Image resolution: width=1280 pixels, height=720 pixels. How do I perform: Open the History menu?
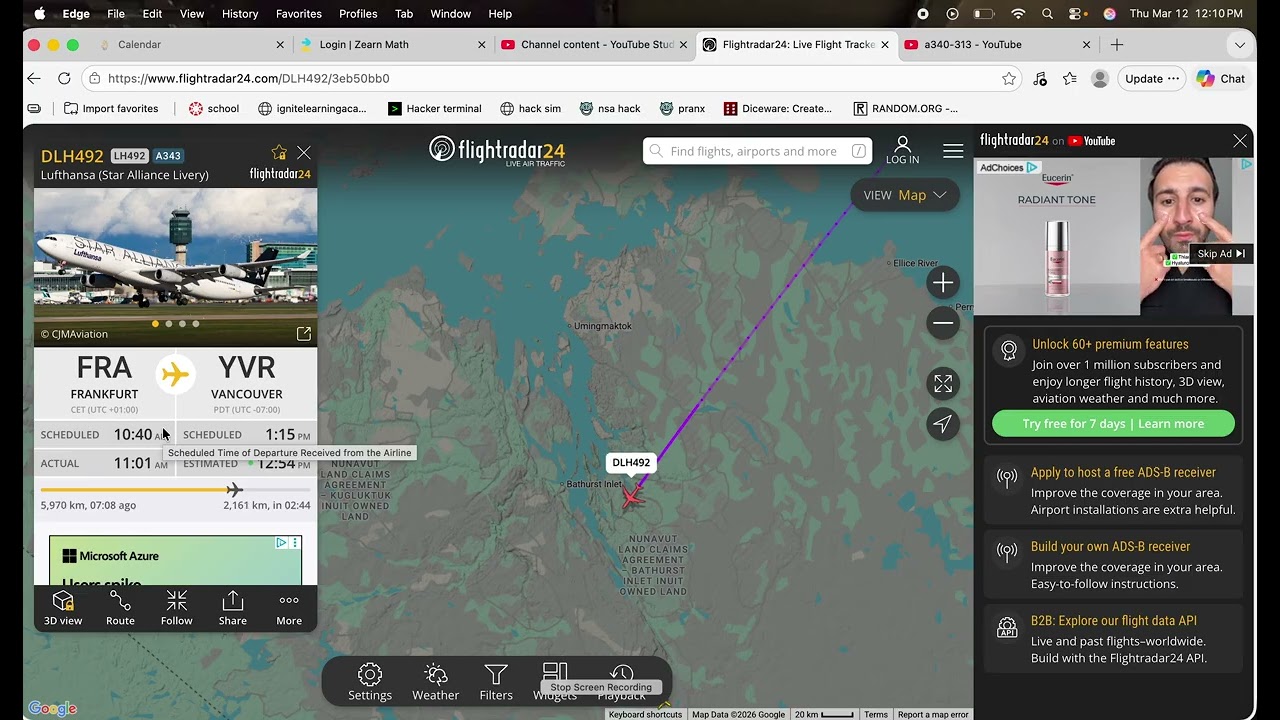click(x=240, y=14)
